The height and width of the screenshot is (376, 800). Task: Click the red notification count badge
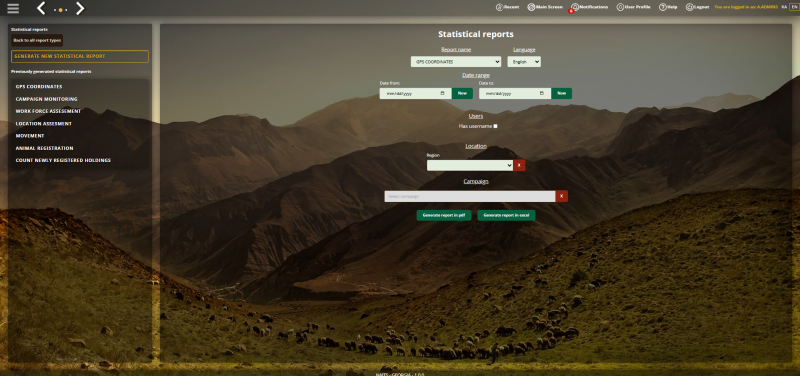571,11
